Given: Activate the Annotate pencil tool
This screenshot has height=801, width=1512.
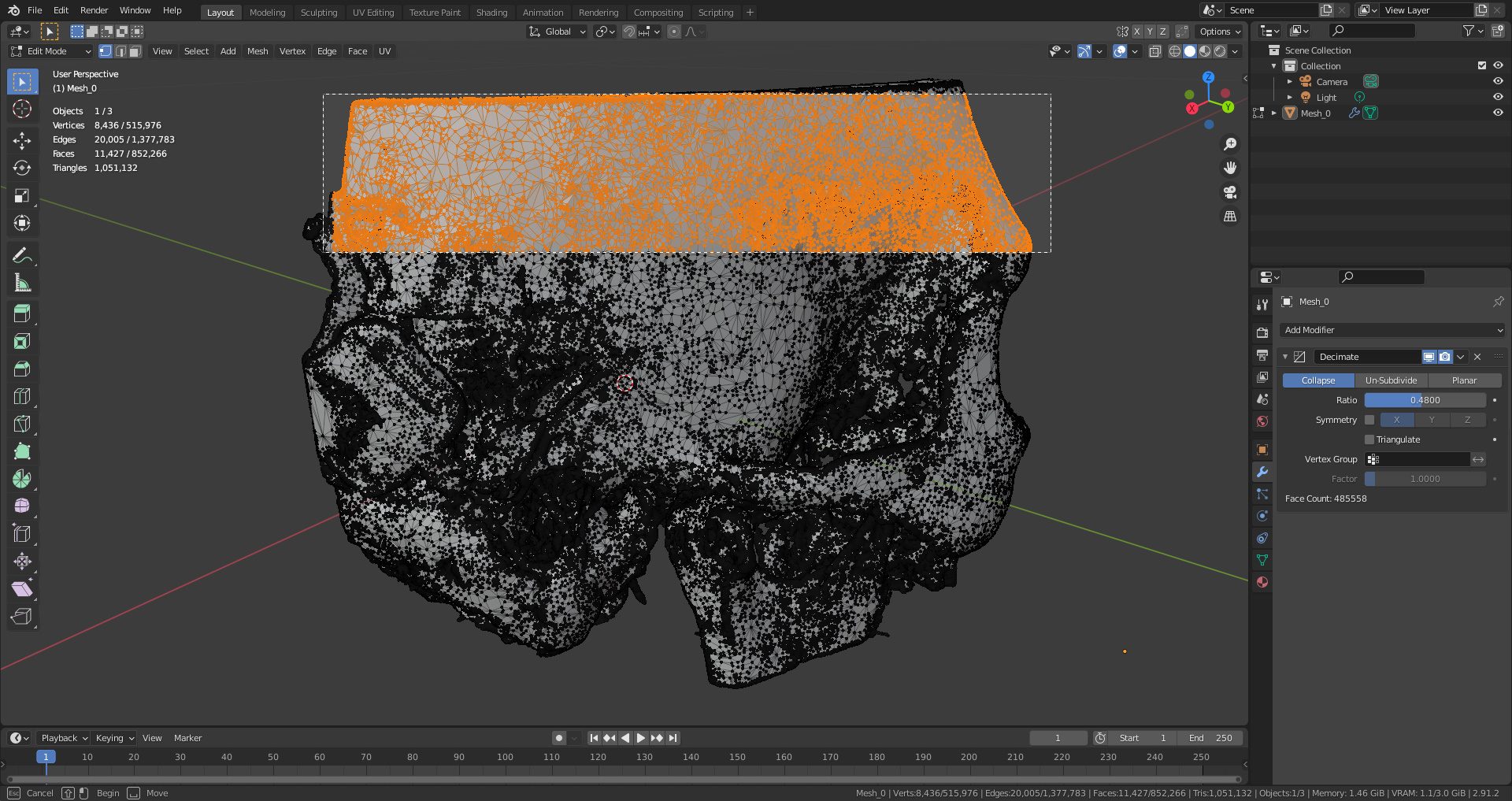Looking at the screenshot, I should point(22,255).
